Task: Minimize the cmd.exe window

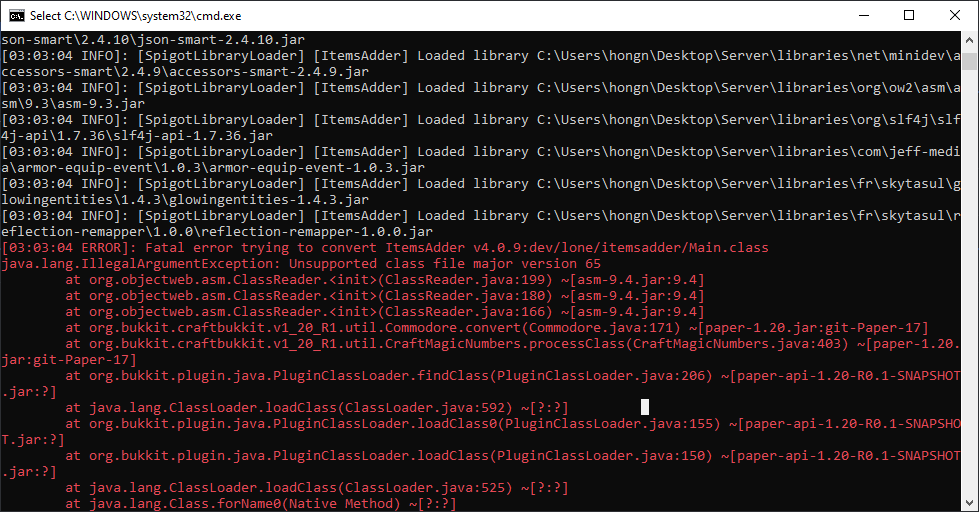Action: coord(863,16)
